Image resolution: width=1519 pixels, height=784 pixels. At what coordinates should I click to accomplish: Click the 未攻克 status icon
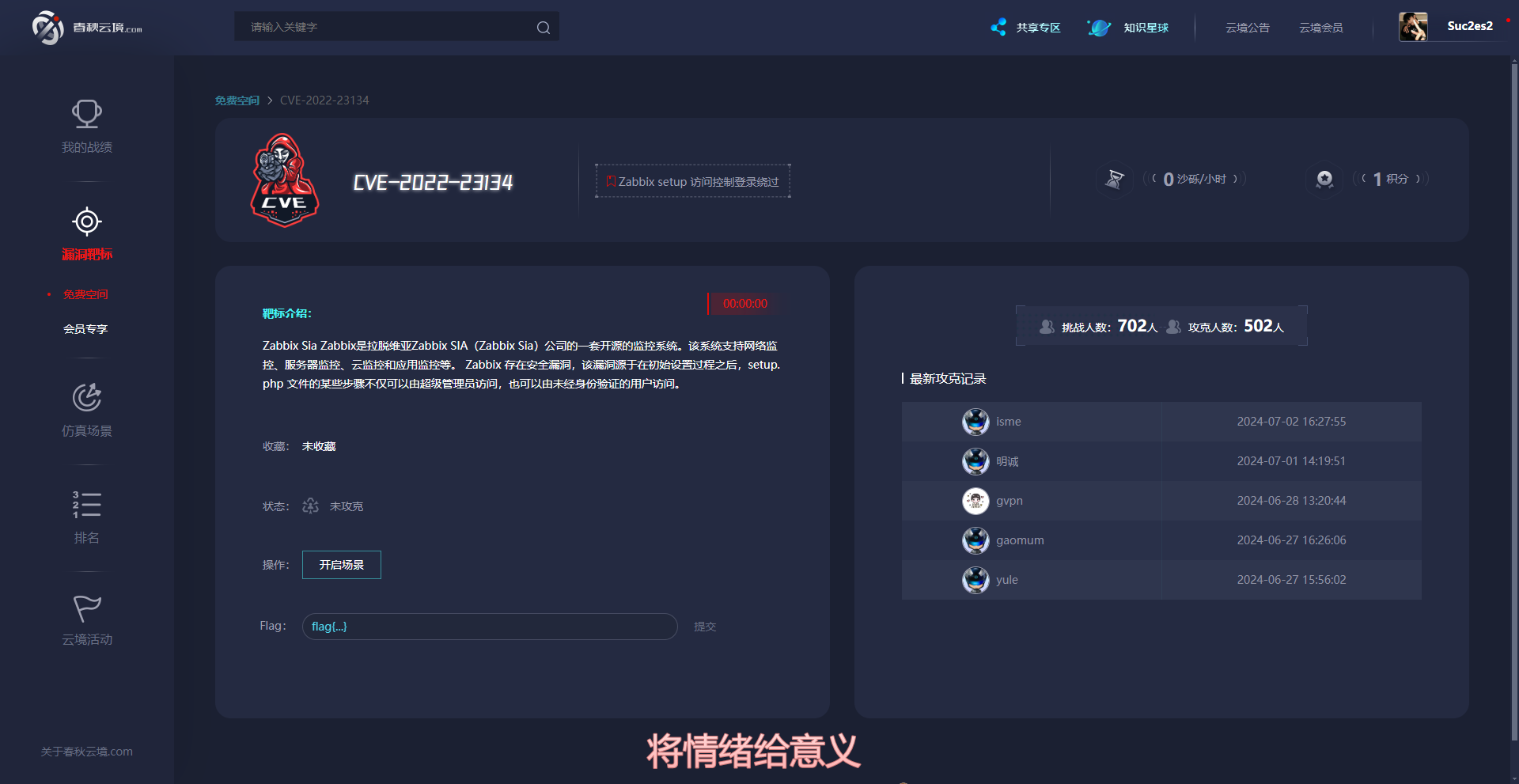coord(311,506)
